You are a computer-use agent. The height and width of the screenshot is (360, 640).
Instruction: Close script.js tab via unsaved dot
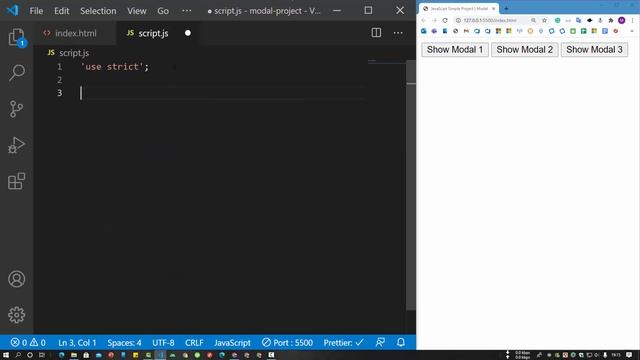click(x=188, y=33)
